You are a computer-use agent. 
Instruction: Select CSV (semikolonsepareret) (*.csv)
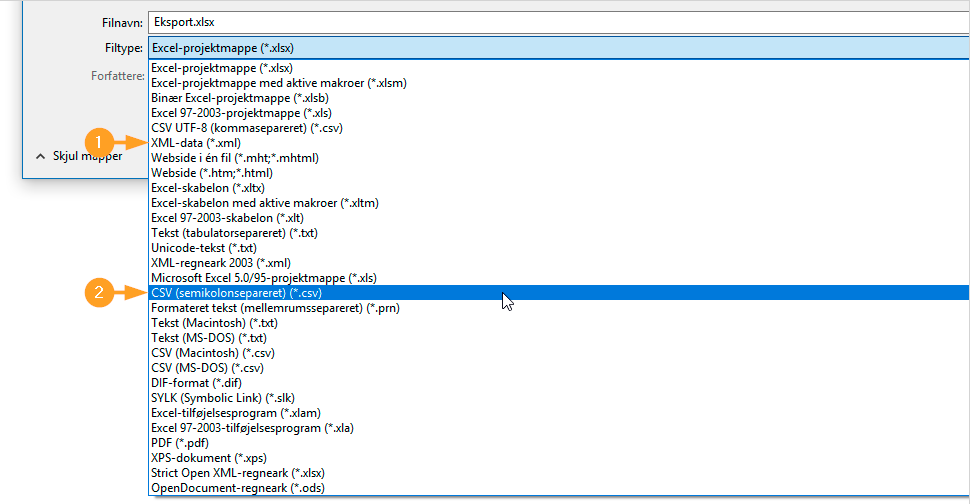pyautogui.click(x=559, y=293)
